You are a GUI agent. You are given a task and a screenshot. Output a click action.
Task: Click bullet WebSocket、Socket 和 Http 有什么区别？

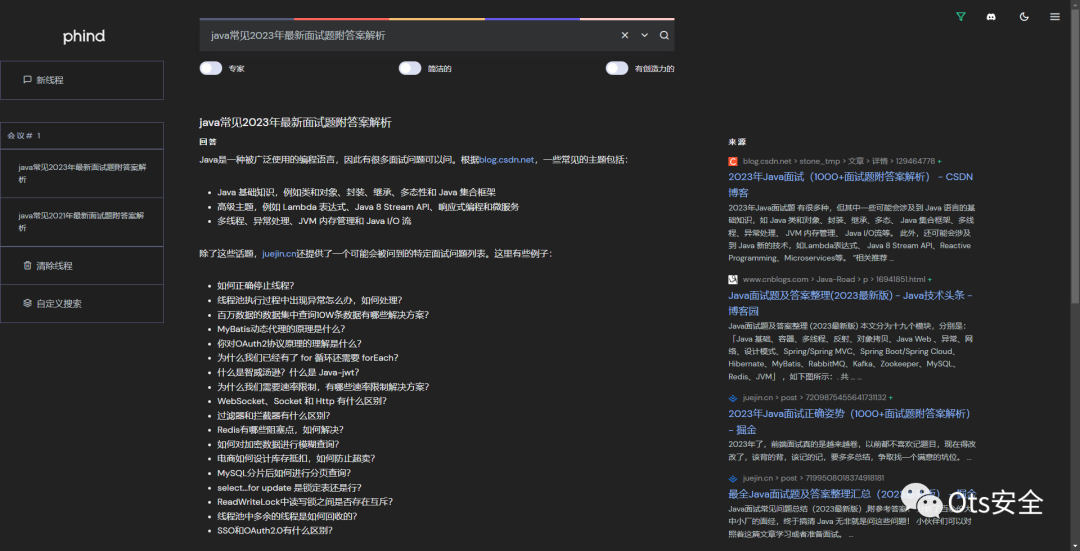click(x=302, y=401)
